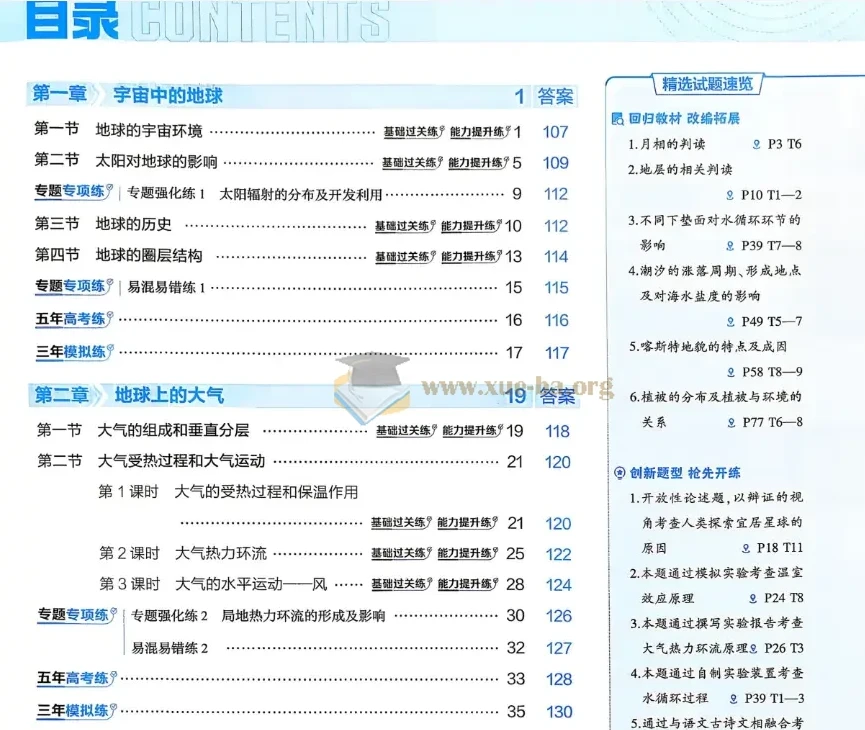Screen dimensions: 865x730
Task: Select the 太阳对地球的影响 section title
Action: tap(156, 162)
